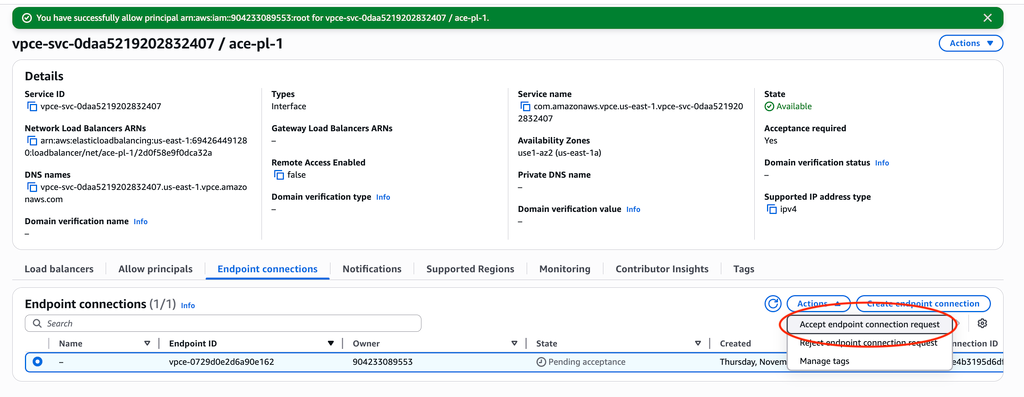
Task: Switch to the Load balancers tab
Action: click(x=59, y=269)
